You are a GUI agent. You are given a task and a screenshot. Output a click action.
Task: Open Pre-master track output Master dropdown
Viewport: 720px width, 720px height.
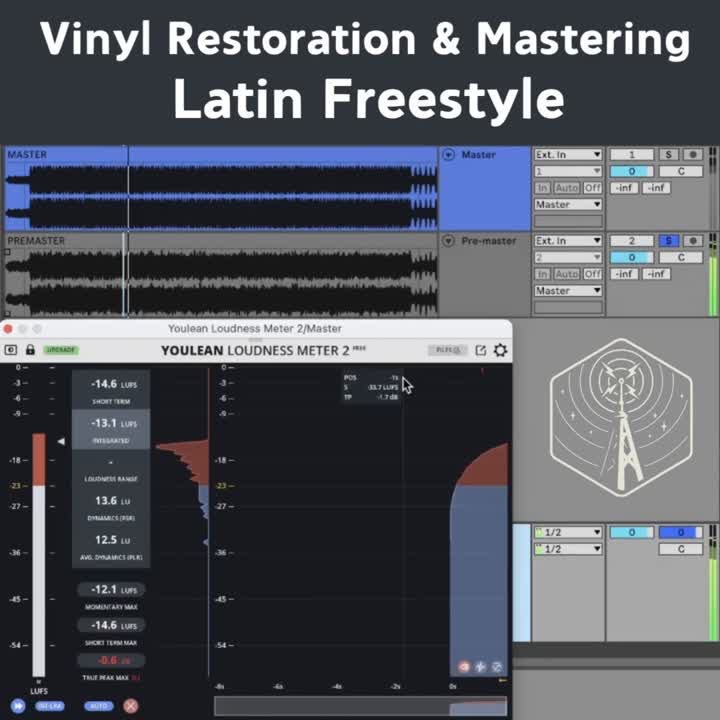tap(568, 291)
